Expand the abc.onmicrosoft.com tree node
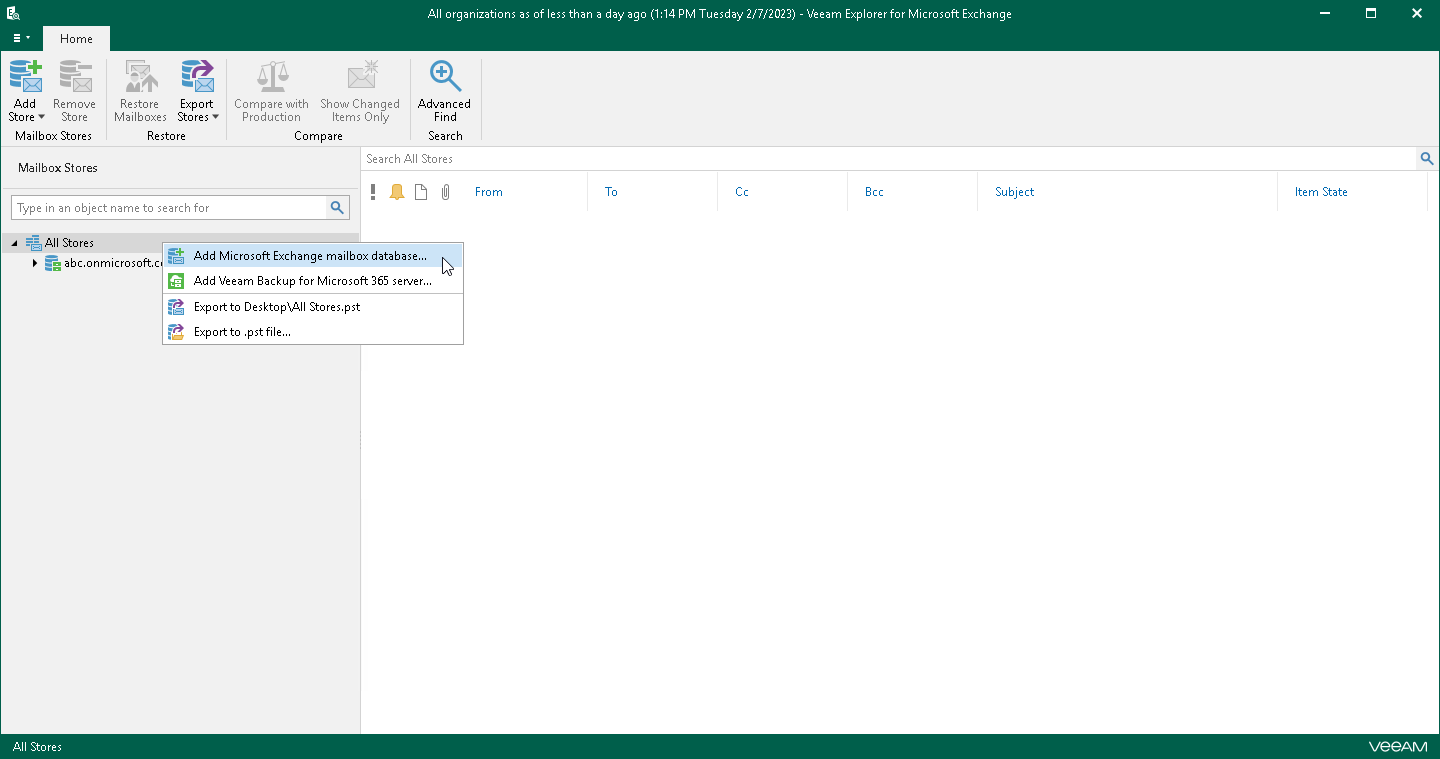 coord(37,263)
